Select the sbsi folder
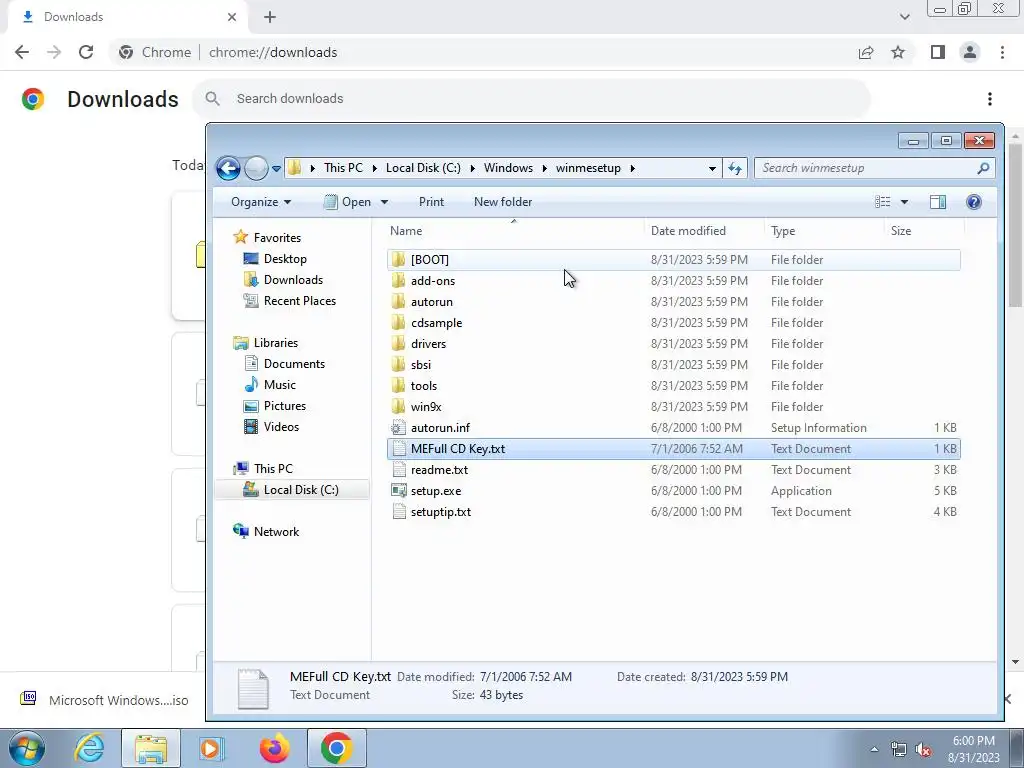This screenshot has width=1024, height=768. click(x=673, y=364)
